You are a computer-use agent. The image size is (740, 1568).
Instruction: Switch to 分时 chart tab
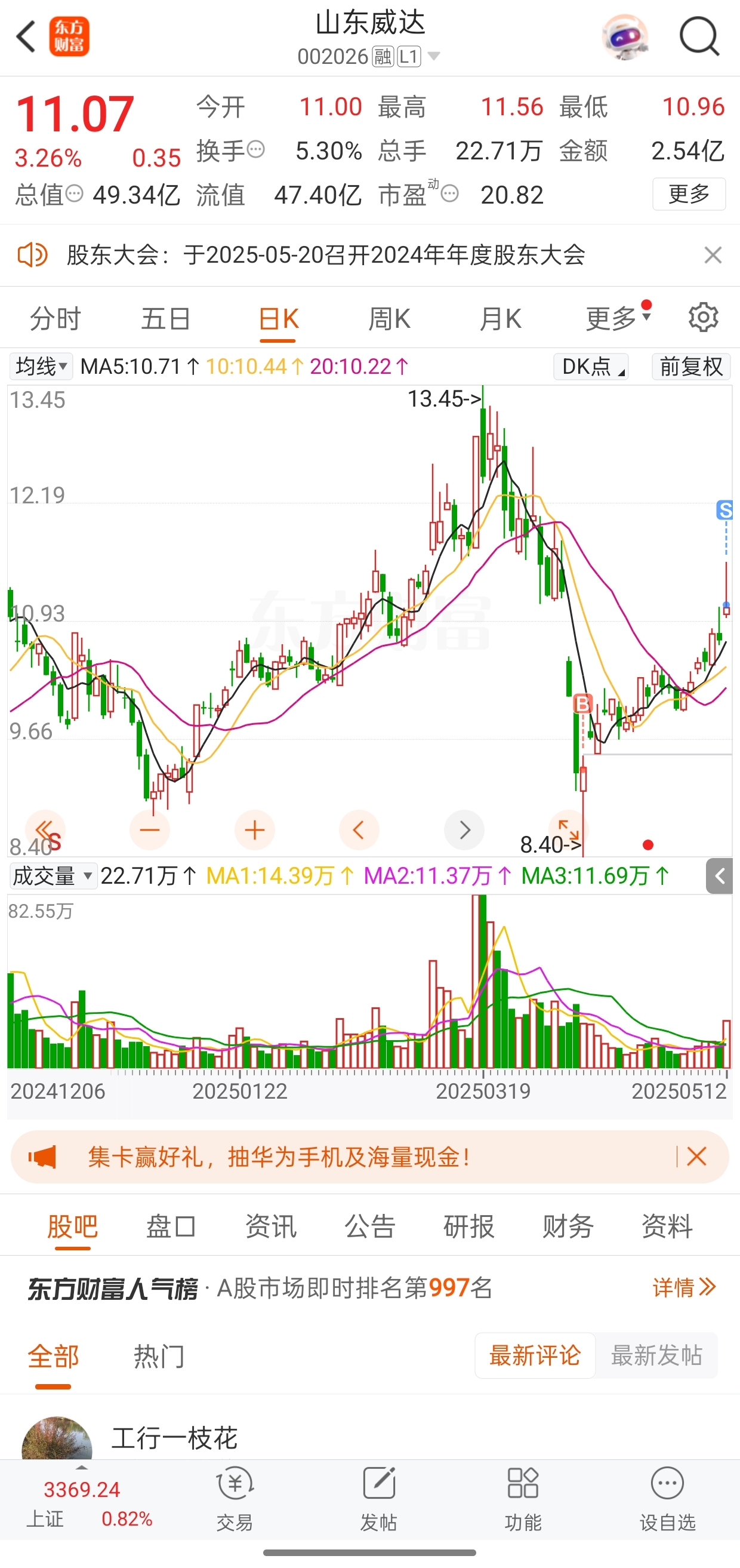pyautogui.click(x=55, y=318)
